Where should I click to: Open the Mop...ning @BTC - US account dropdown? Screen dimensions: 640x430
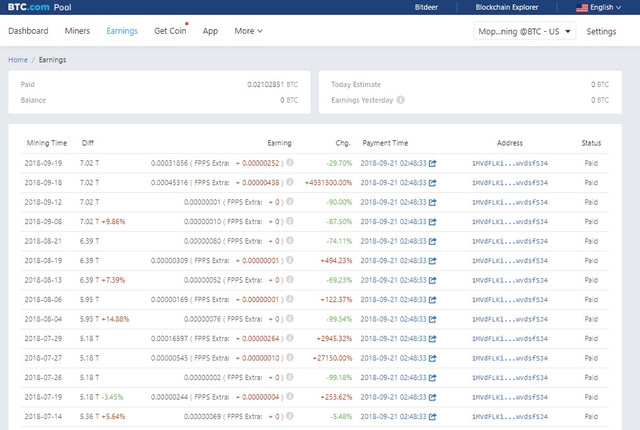click(524, 31)
